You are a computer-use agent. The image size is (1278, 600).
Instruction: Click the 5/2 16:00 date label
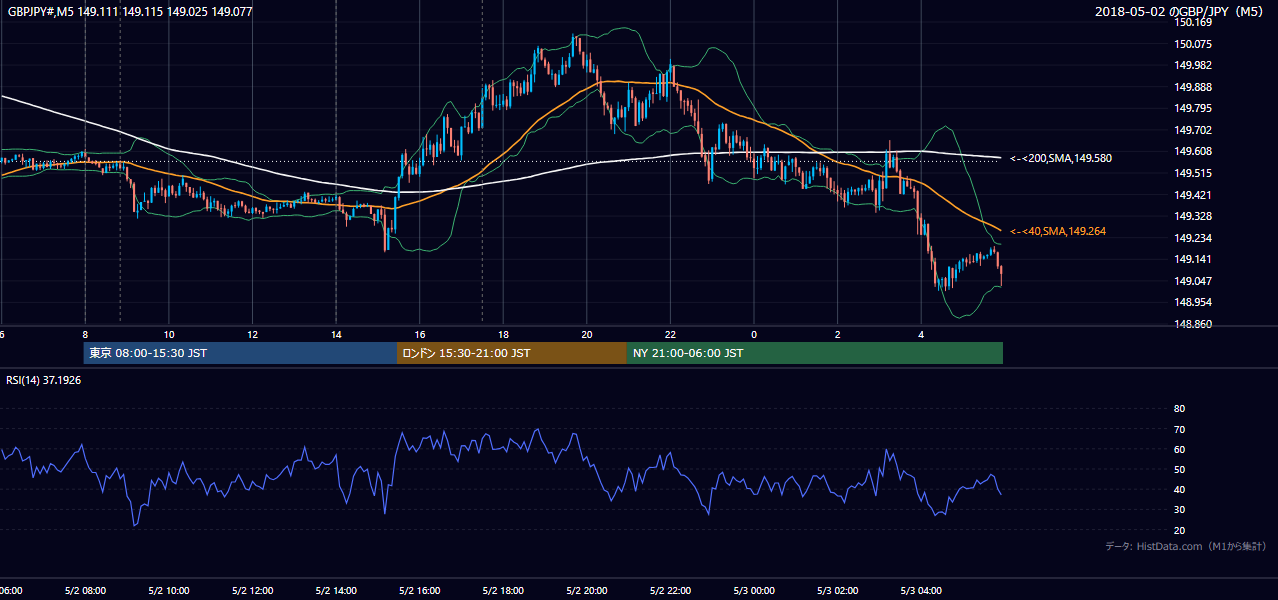[x=420, y=591]
